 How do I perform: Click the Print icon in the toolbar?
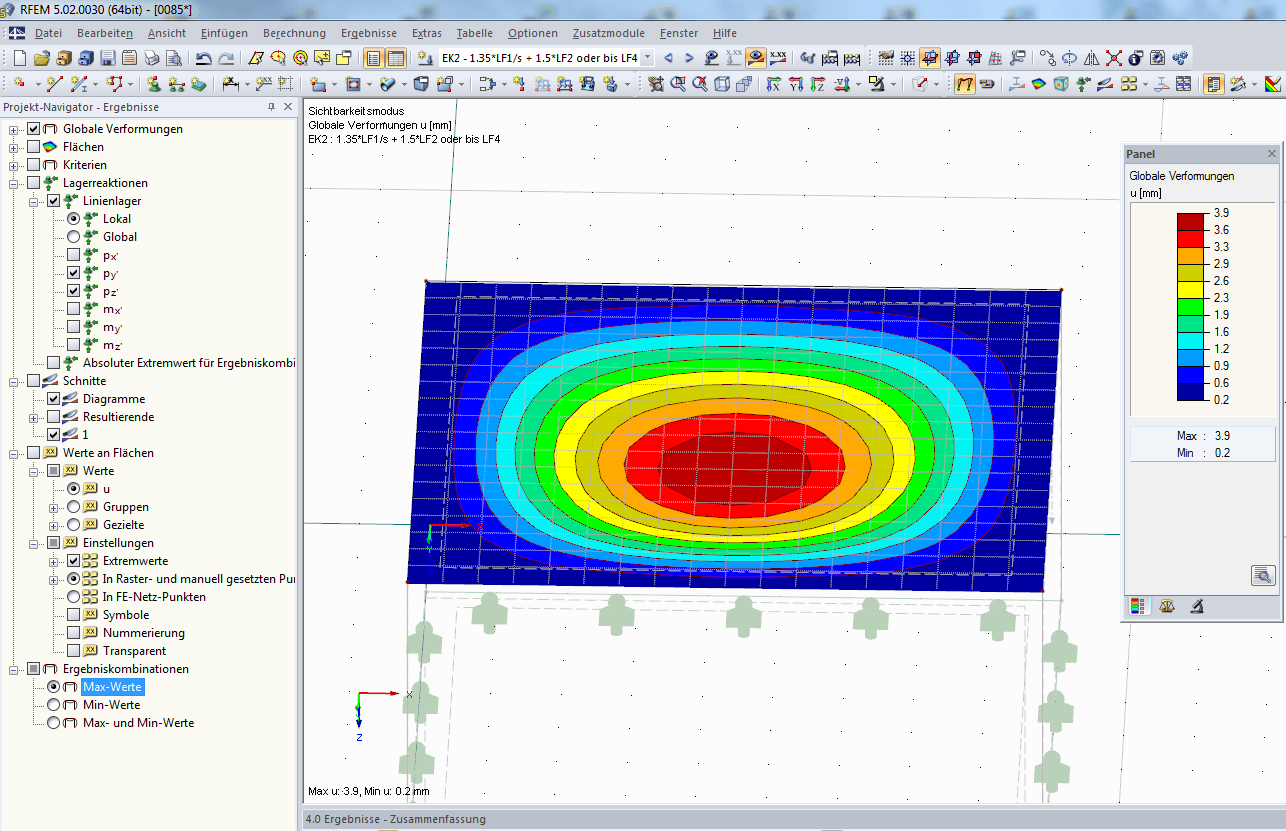pyautogui.click(x=152, y=58)
